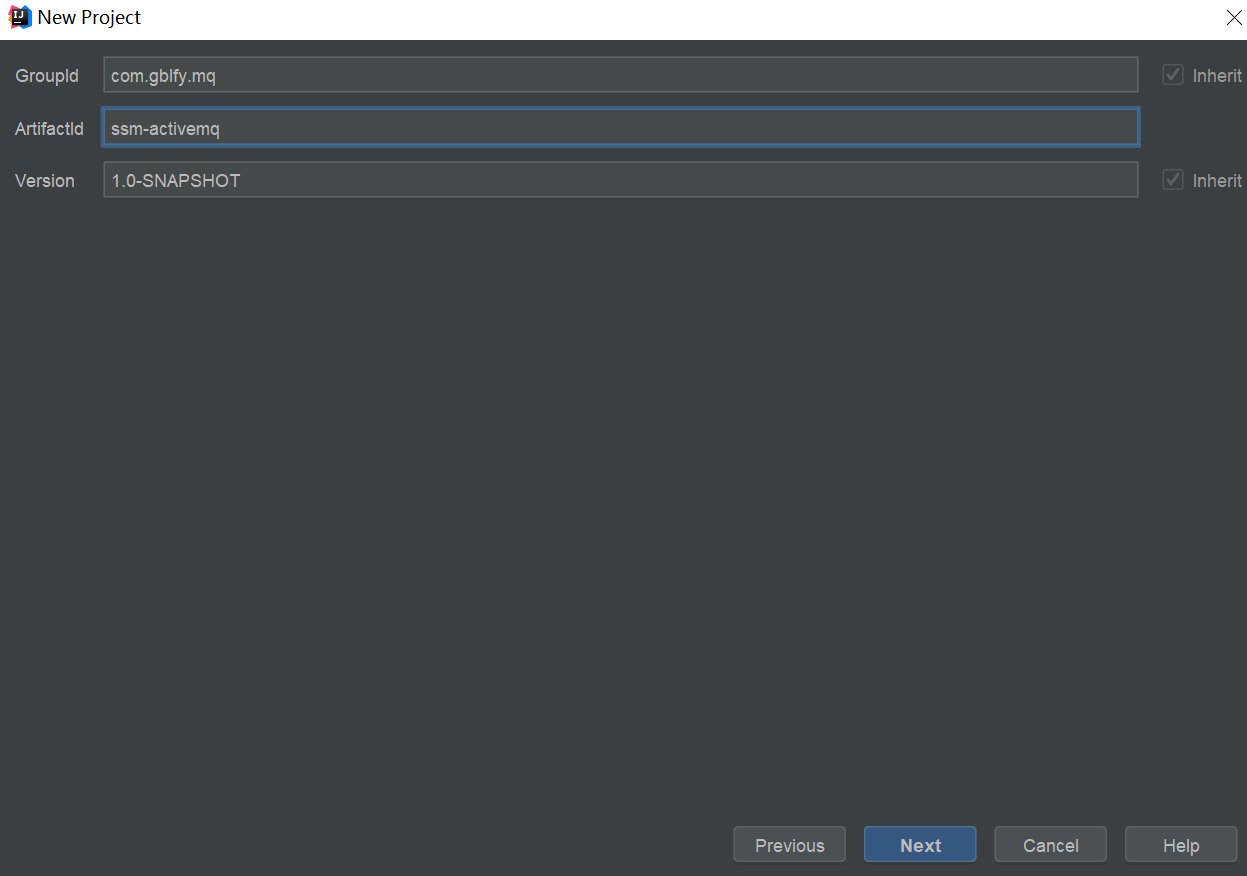Click the GroupId label

click(47, 76)
